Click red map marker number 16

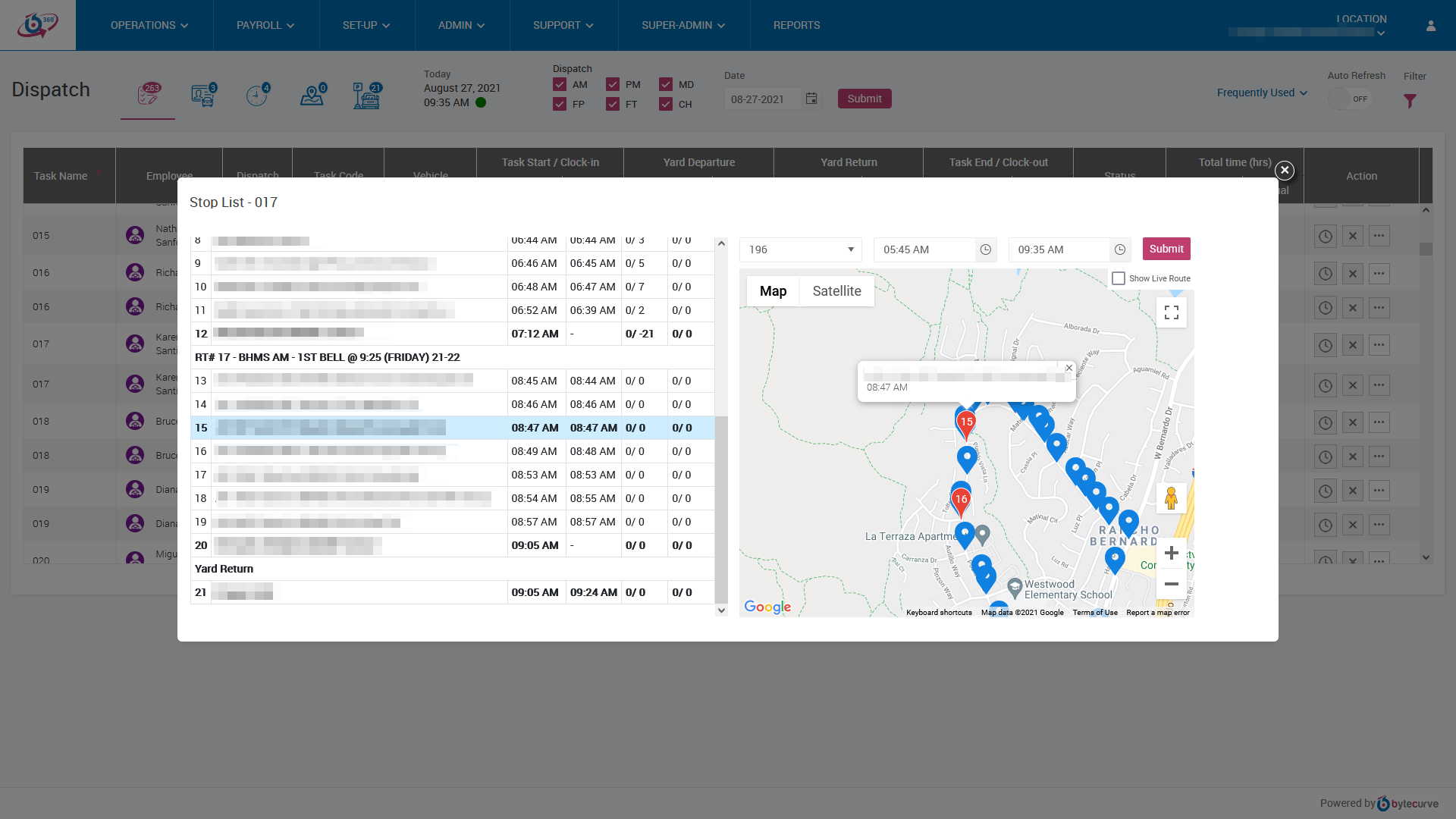click(961, 500)
